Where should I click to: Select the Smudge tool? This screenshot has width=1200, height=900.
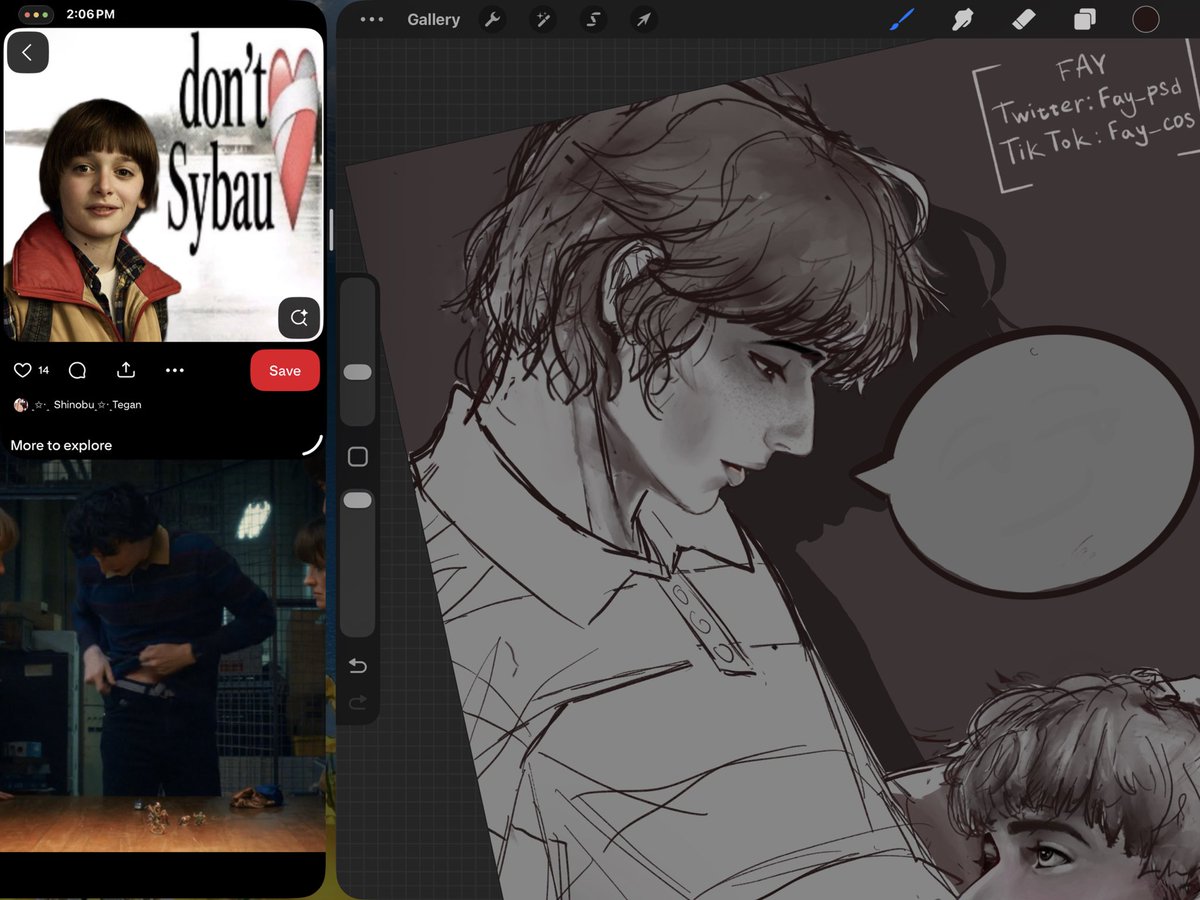click(x=962, y=19)
